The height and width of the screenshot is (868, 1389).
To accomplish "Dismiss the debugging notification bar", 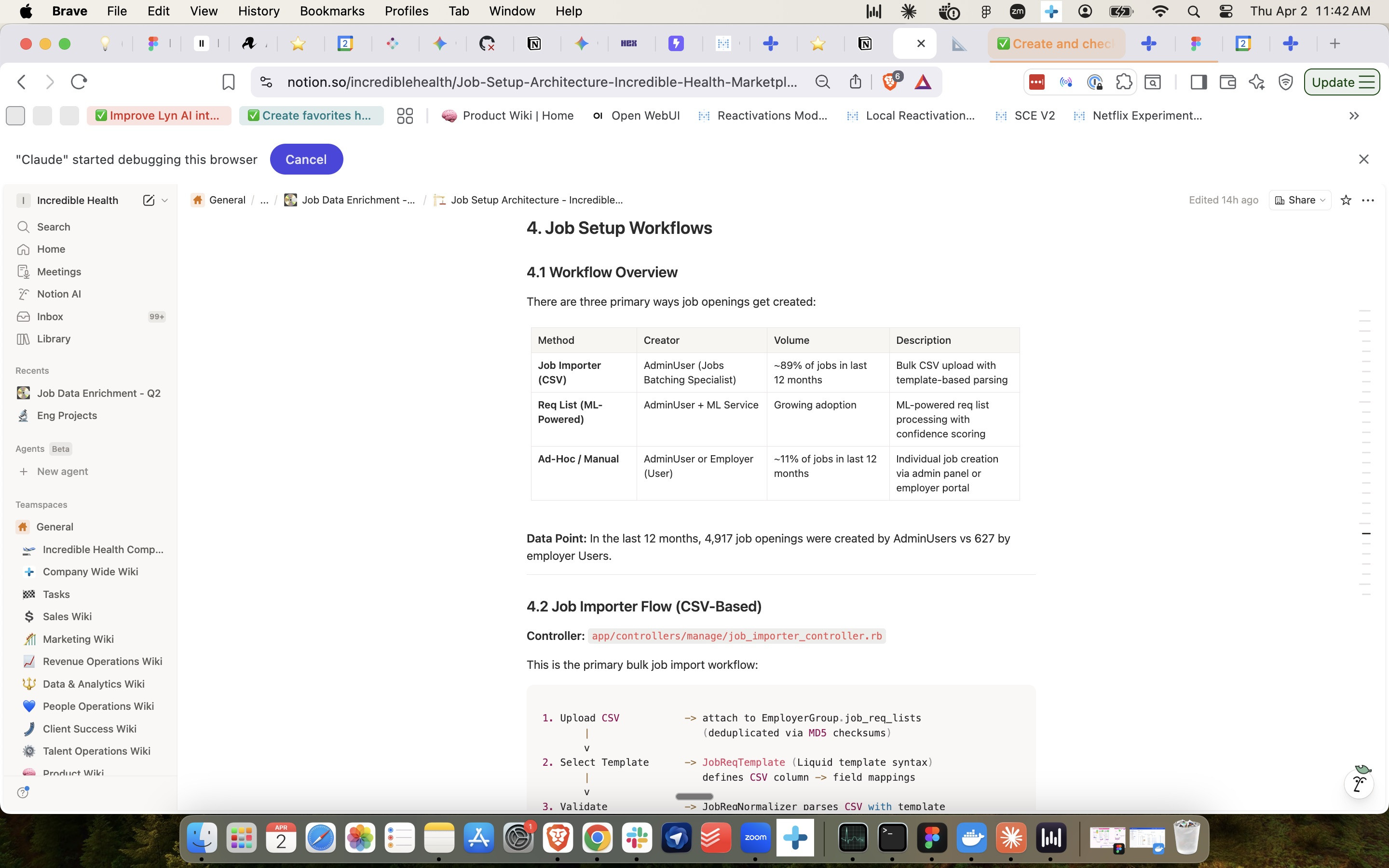I will [x=1364, y=159].
